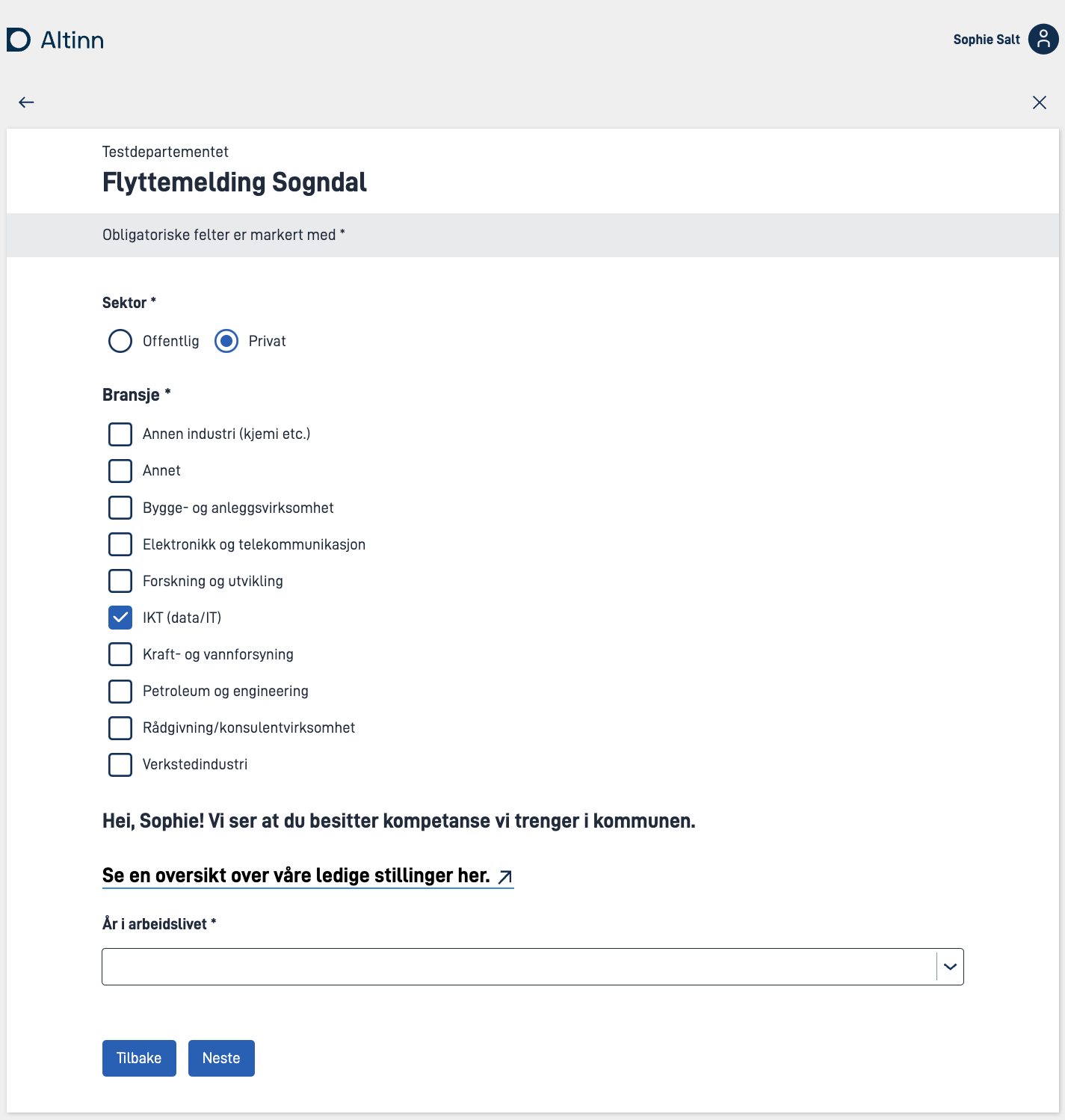1065x1120 pixels.
Task: Expand År i arbeidslivet dropdown chevron
Action: [950, 967]
